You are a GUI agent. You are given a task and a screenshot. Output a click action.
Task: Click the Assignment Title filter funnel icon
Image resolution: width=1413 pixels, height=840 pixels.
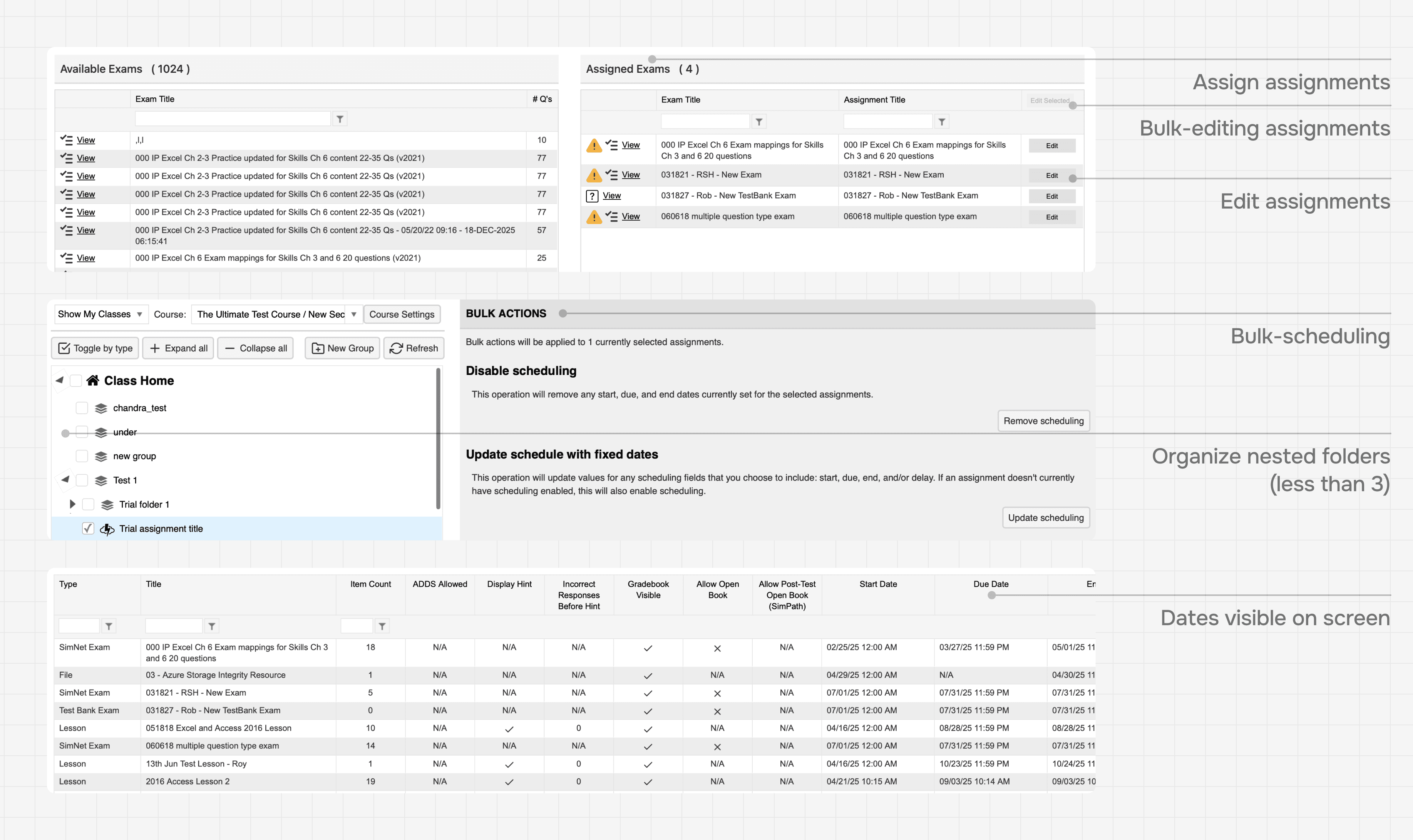(x=941, y=122)
